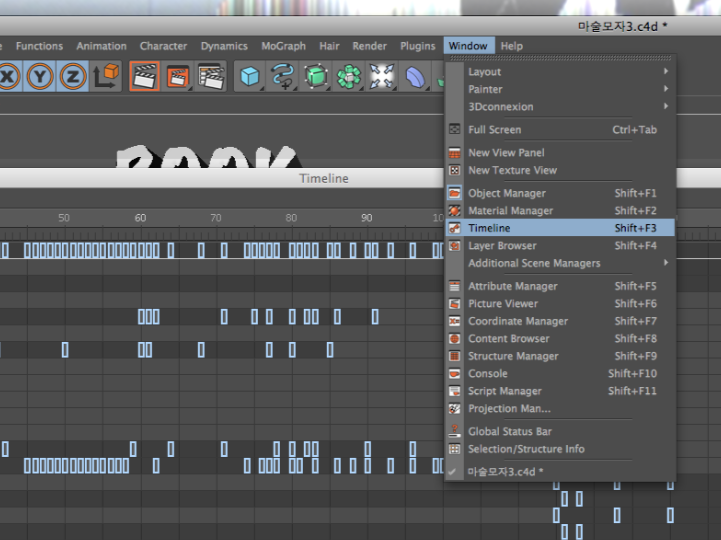Choose New Texture View entry
Screen dimensions: 721x540
point(560,170)
